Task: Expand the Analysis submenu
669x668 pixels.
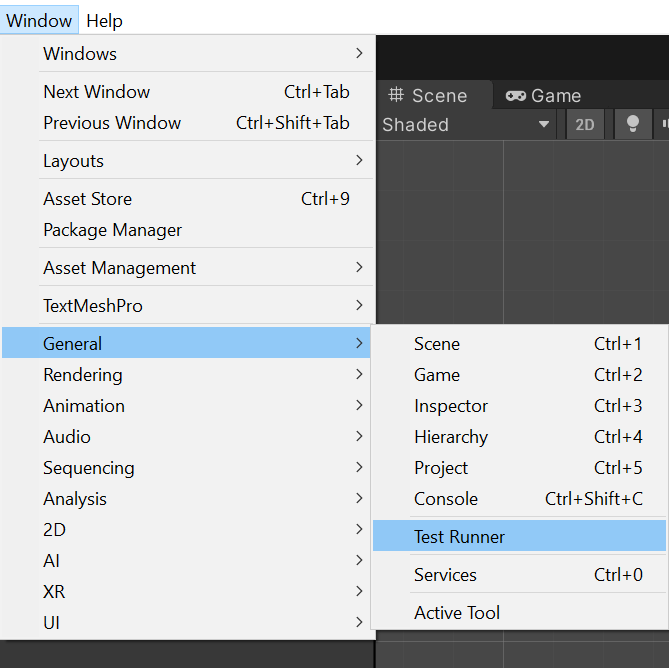Action: (190, 499)
